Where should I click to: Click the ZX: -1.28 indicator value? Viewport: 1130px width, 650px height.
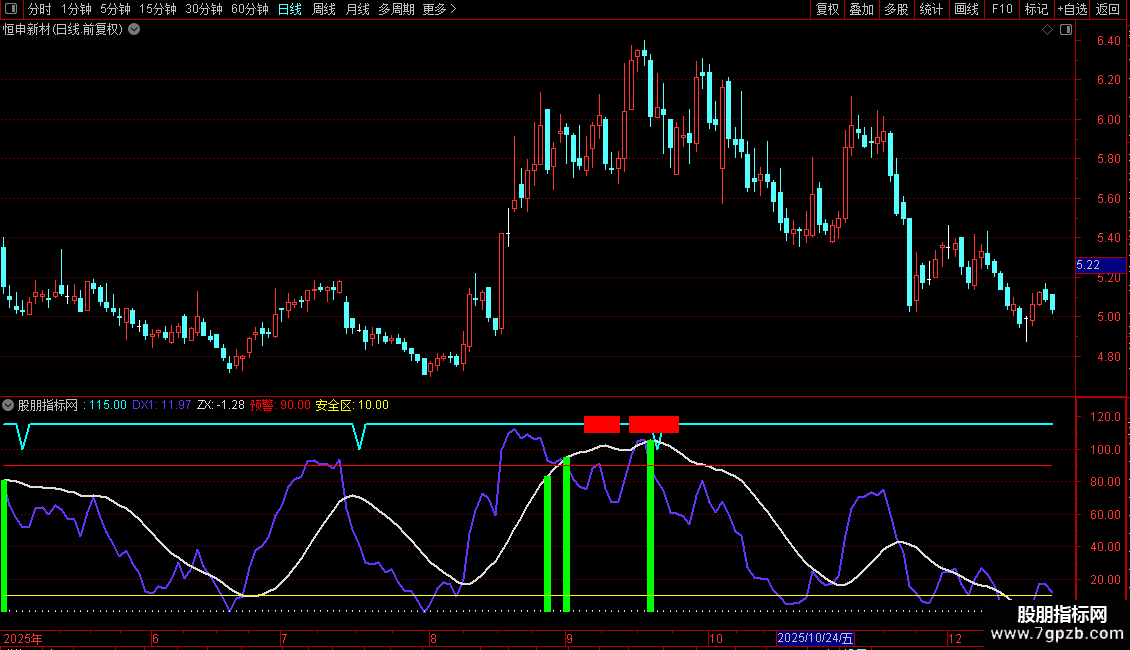pos(221,405)
